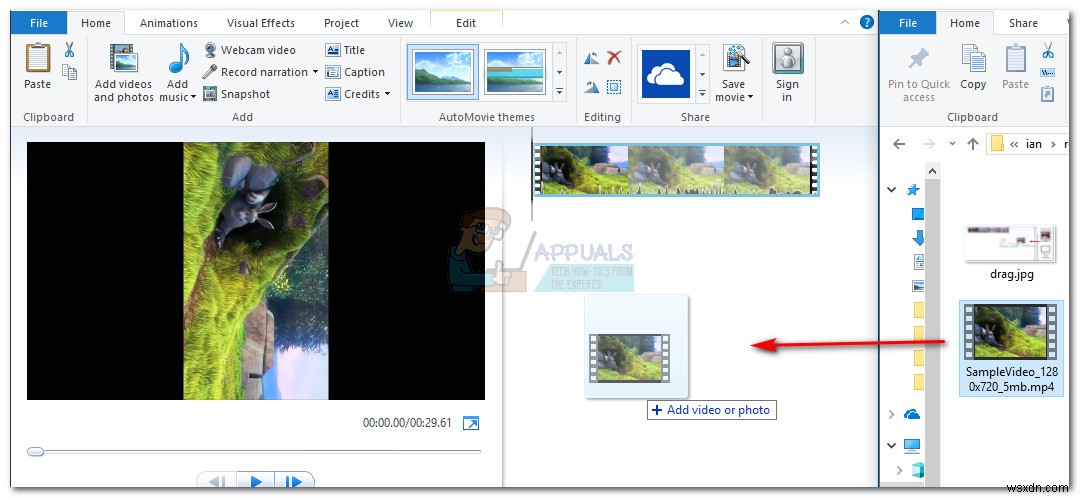Click the Copy path icon in Explorer
Image resolution: width=1080 pixels, height=498 pixels.
point(1048,72)
